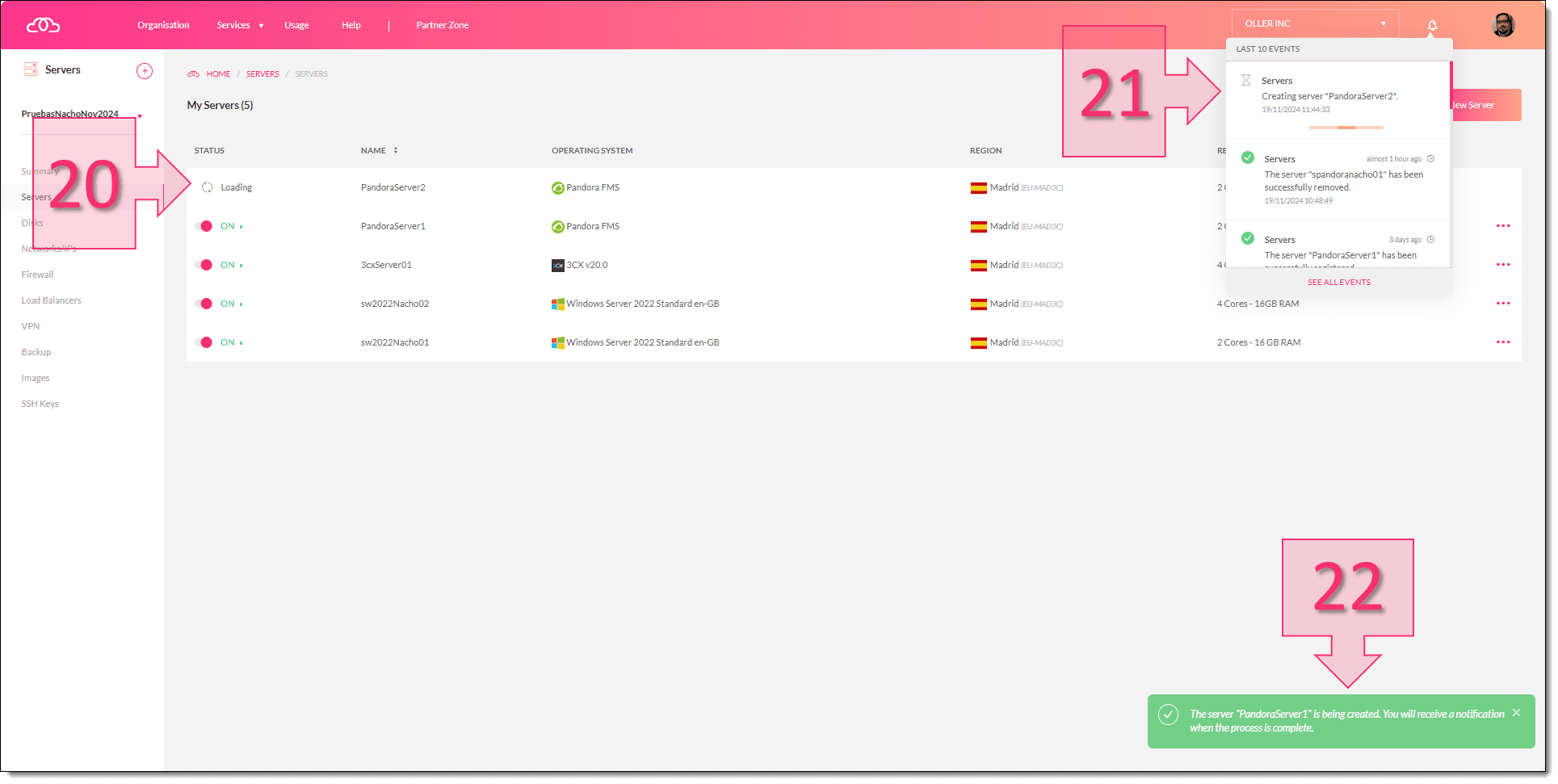Screen dimensions: 1558x784
Task: Click the loading spinner for PandoraServer2
Action: click(207, 187)
